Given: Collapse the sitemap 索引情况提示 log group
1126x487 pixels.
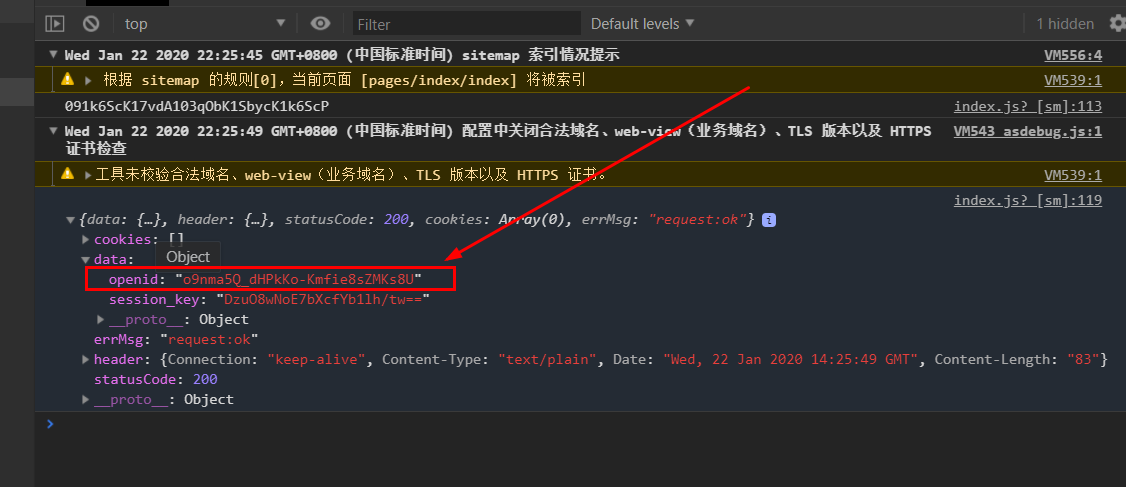Looking at the screenshot, I should point(52,55).
